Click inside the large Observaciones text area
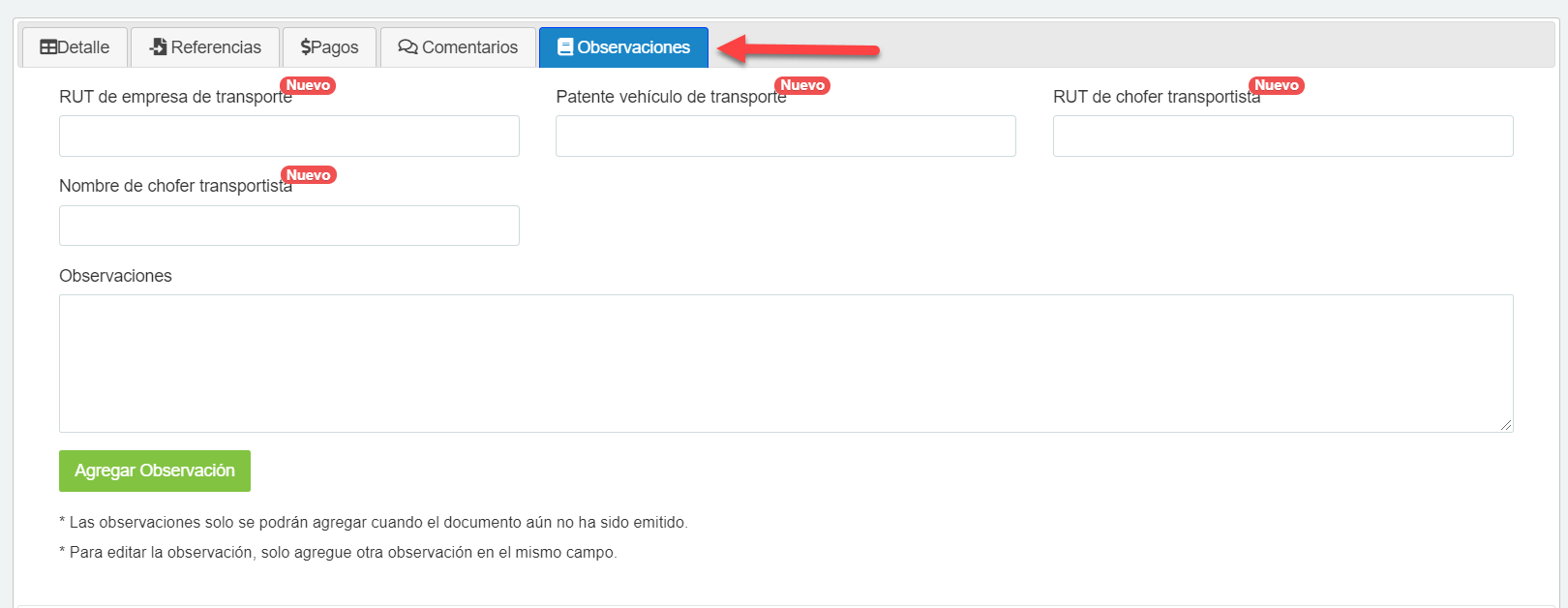This screenshot has height=608, width=1568. 785,363
